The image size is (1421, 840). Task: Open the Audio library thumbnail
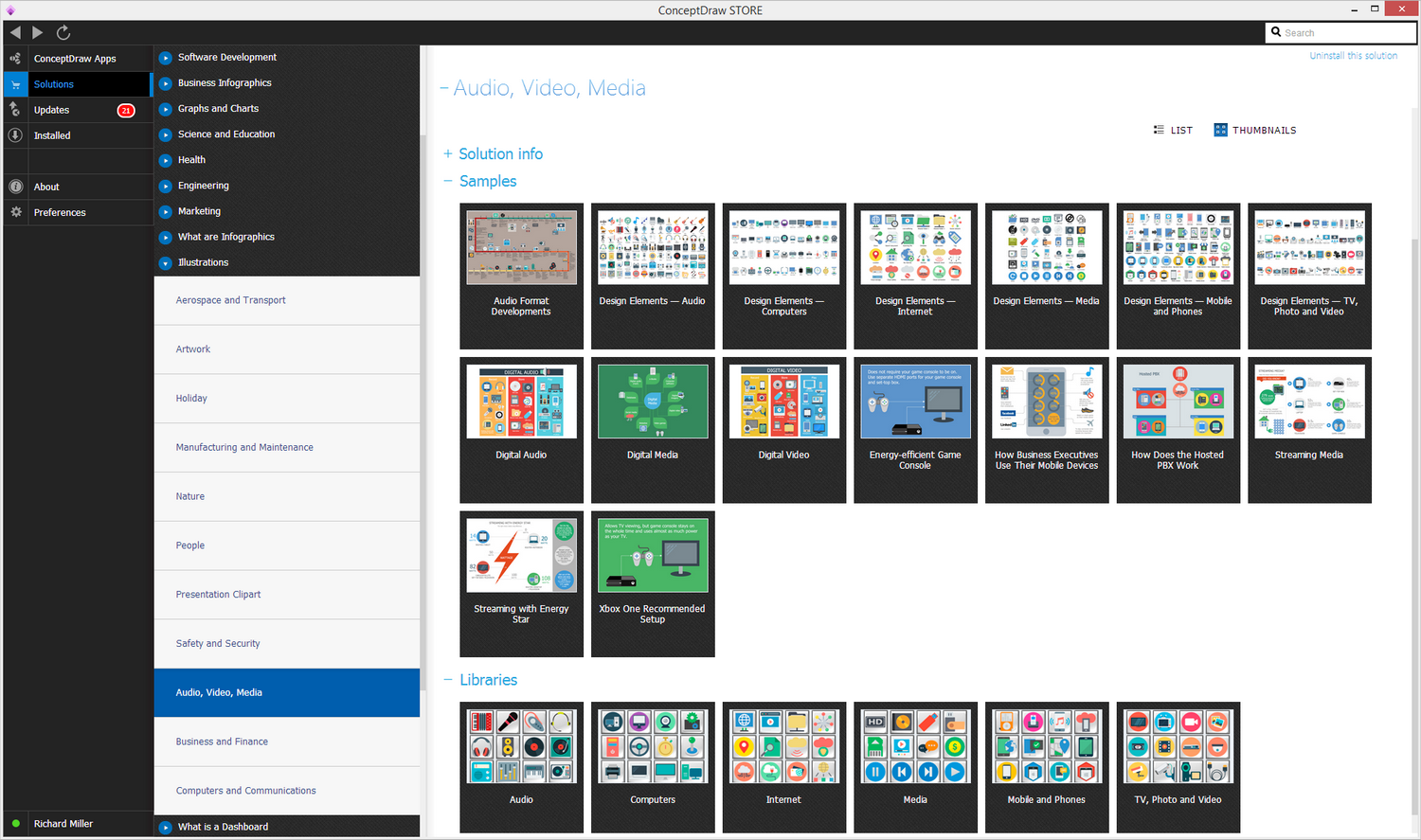pos(521,767)
